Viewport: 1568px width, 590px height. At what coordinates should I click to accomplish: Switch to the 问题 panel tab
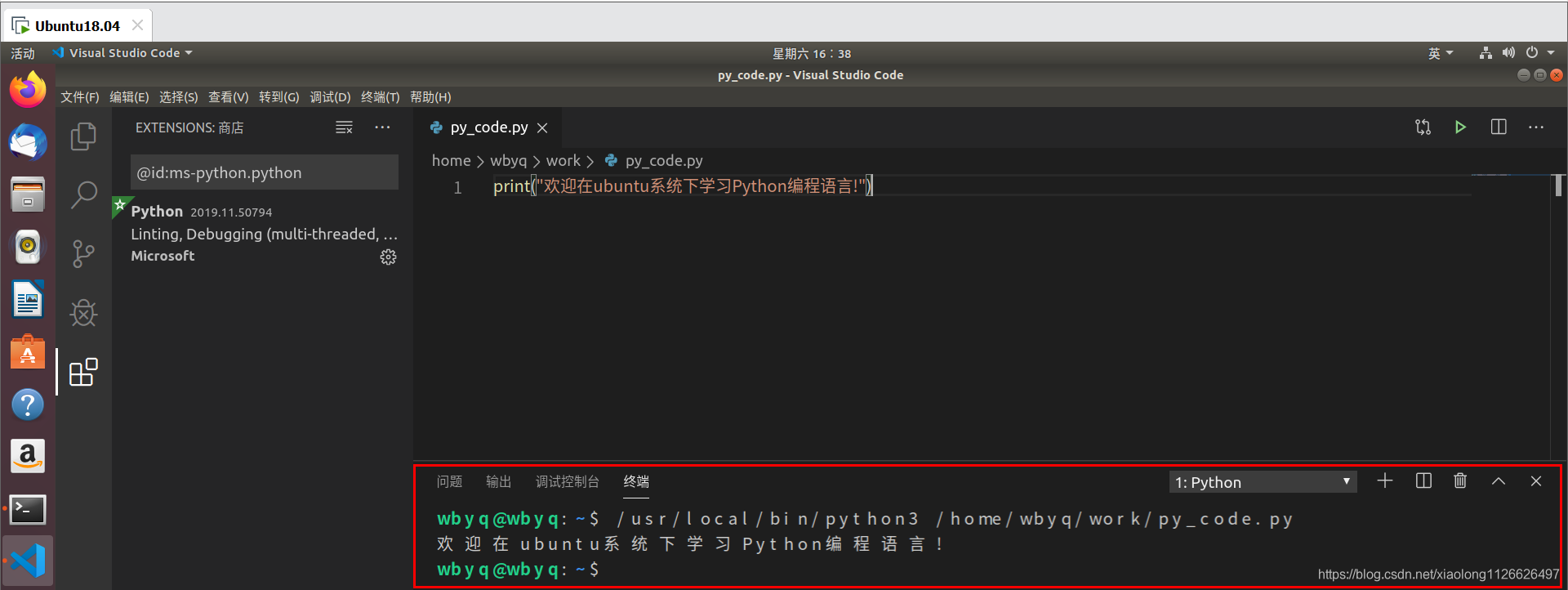pyautogui.click(x=449, y=482)
